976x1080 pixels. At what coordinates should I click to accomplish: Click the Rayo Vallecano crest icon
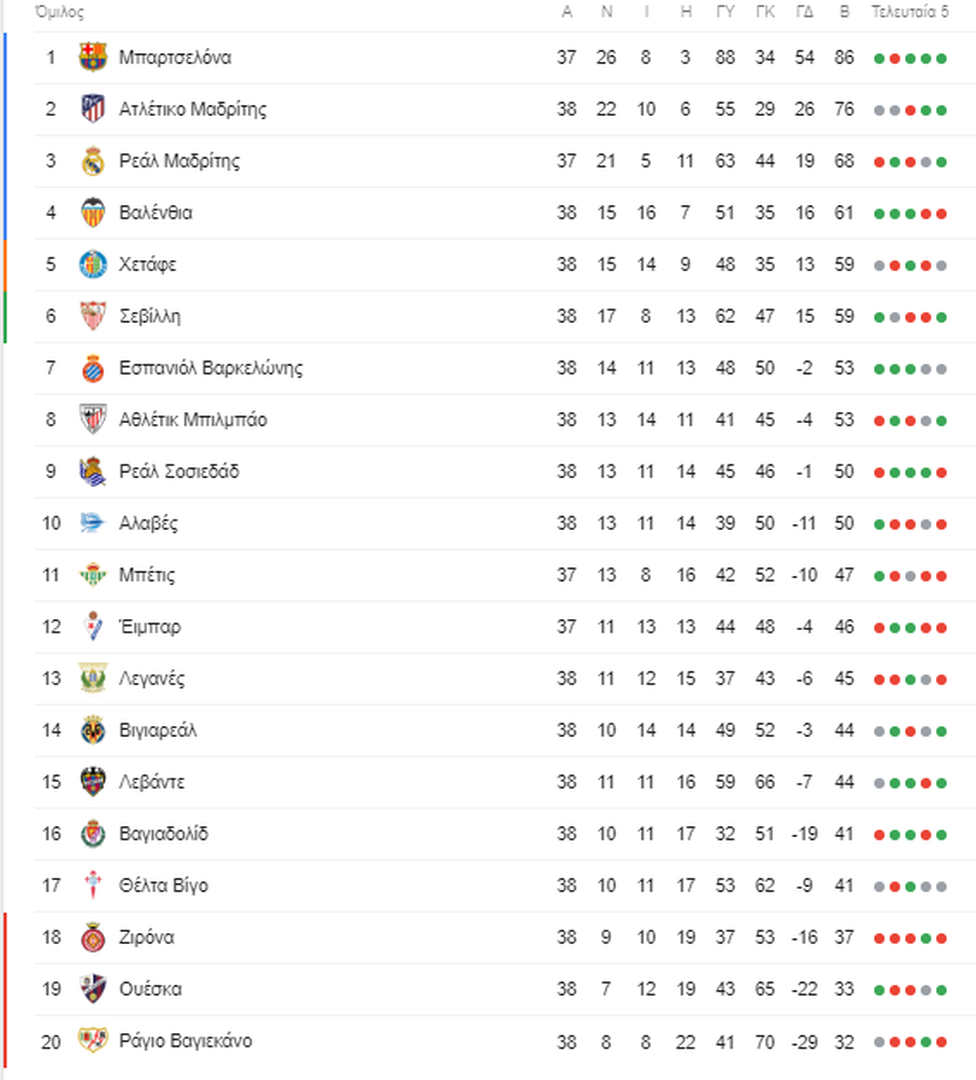93,1040
